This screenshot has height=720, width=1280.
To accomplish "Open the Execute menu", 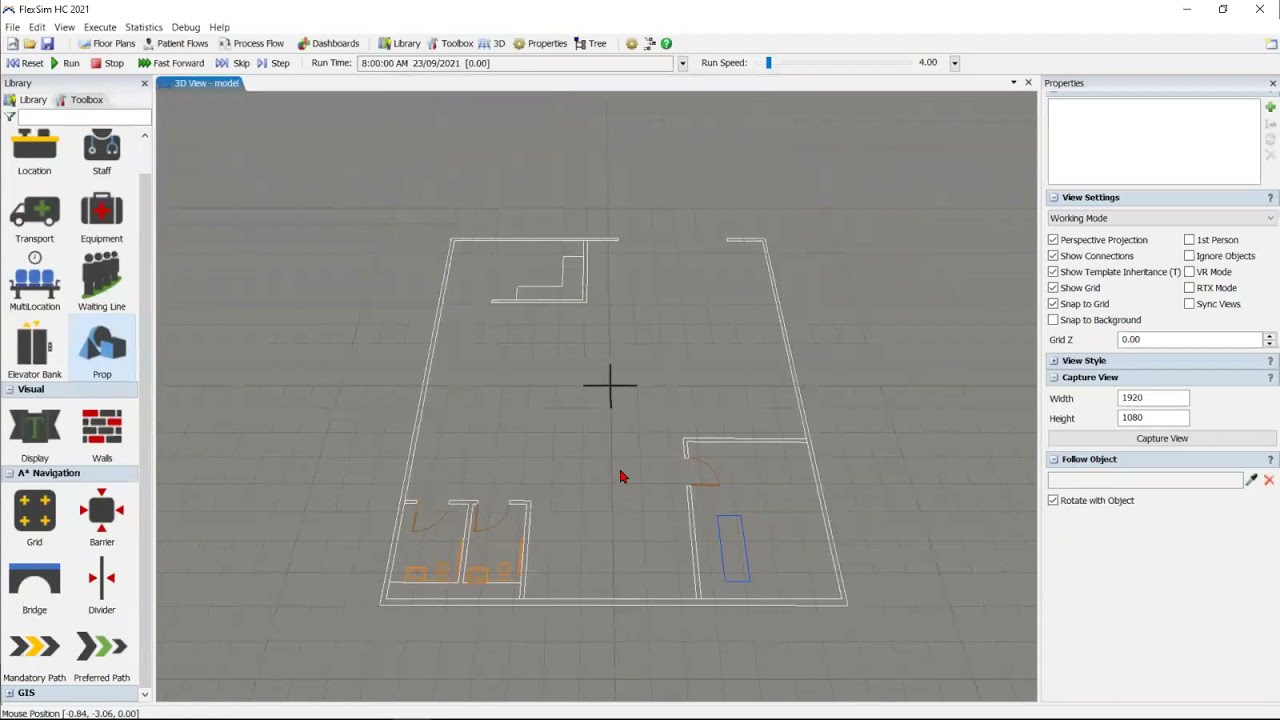I will 100,27.
